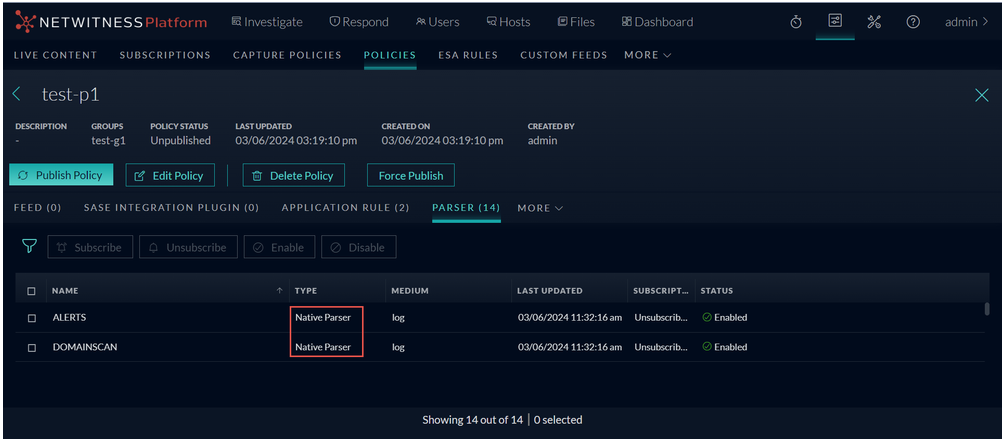Open the Admin tools wrench icon
This screenshot has width=1006, height=440.
(874, 22)
